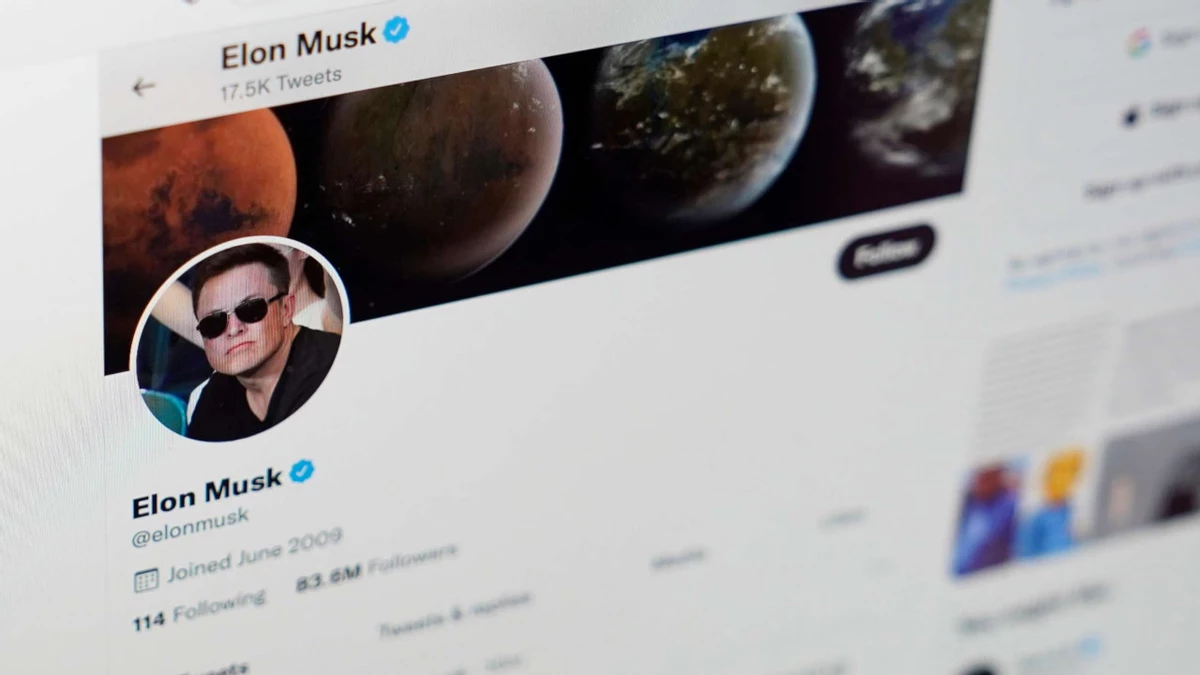The image size is (1200, 675).
Task: Open the 83.6M Followers list
Action: click(376, 567)
